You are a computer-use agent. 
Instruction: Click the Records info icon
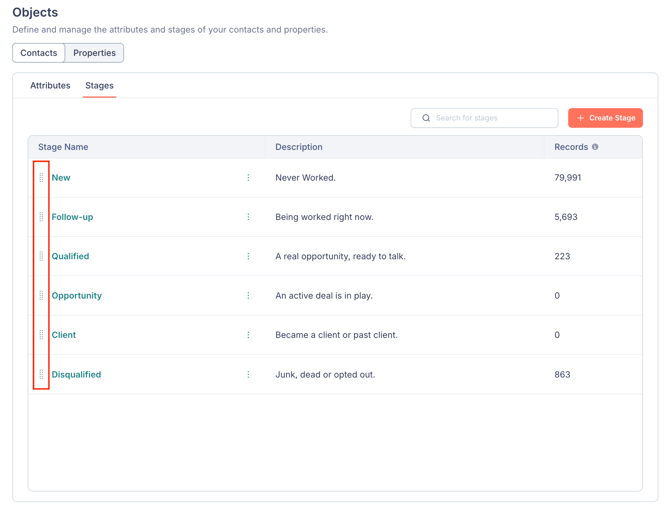pos(595,147)
